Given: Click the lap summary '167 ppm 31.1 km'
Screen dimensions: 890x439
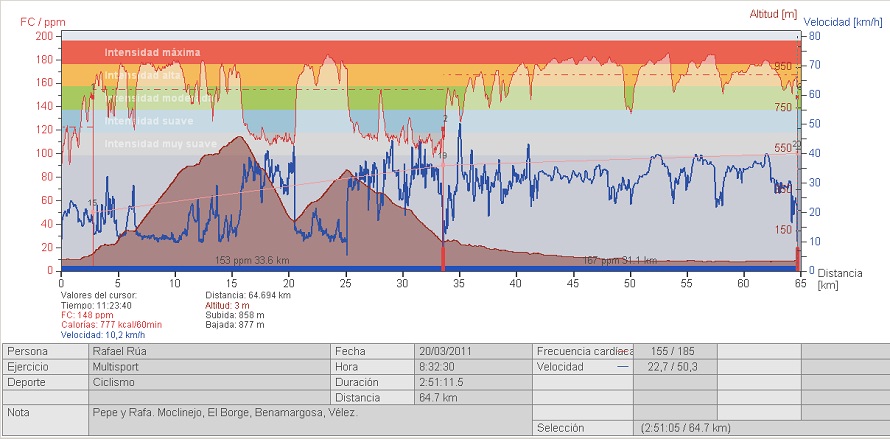Looking at the screenshot, I should pos(620,260).
